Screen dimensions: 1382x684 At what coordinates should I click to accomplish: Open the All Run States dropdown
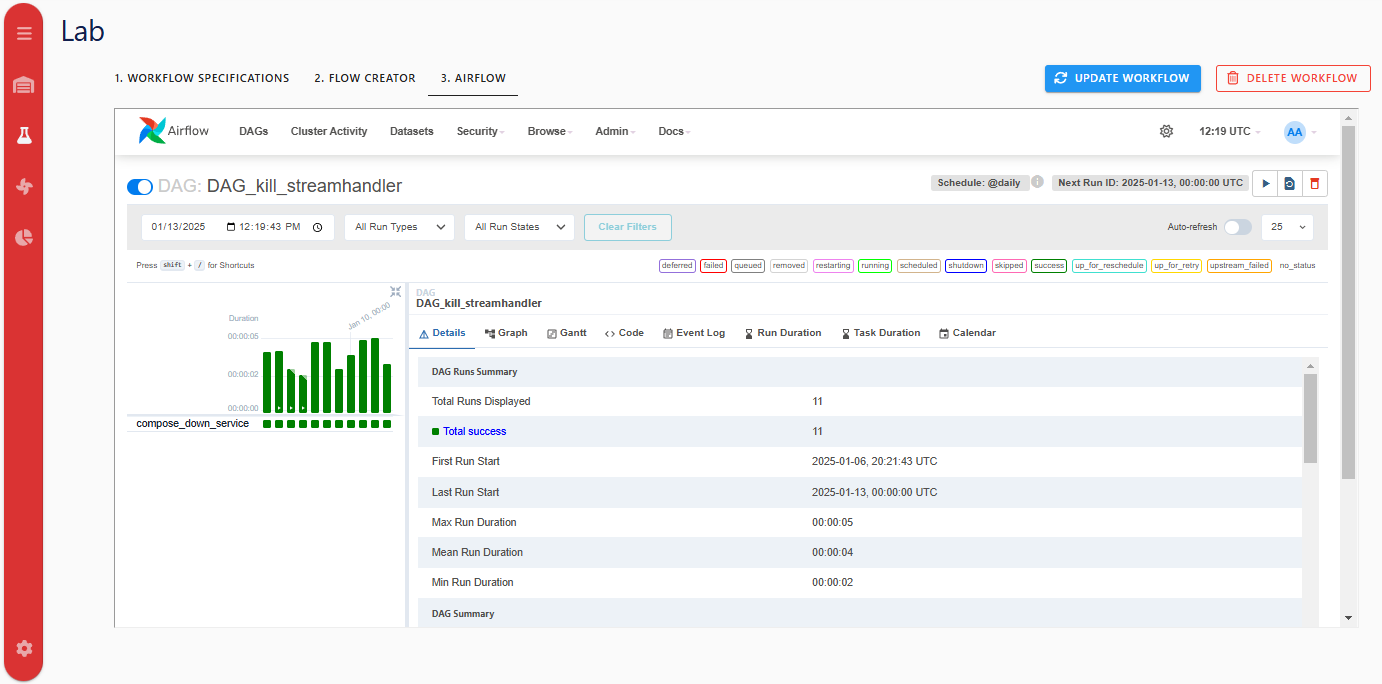[x=519, y=227]
